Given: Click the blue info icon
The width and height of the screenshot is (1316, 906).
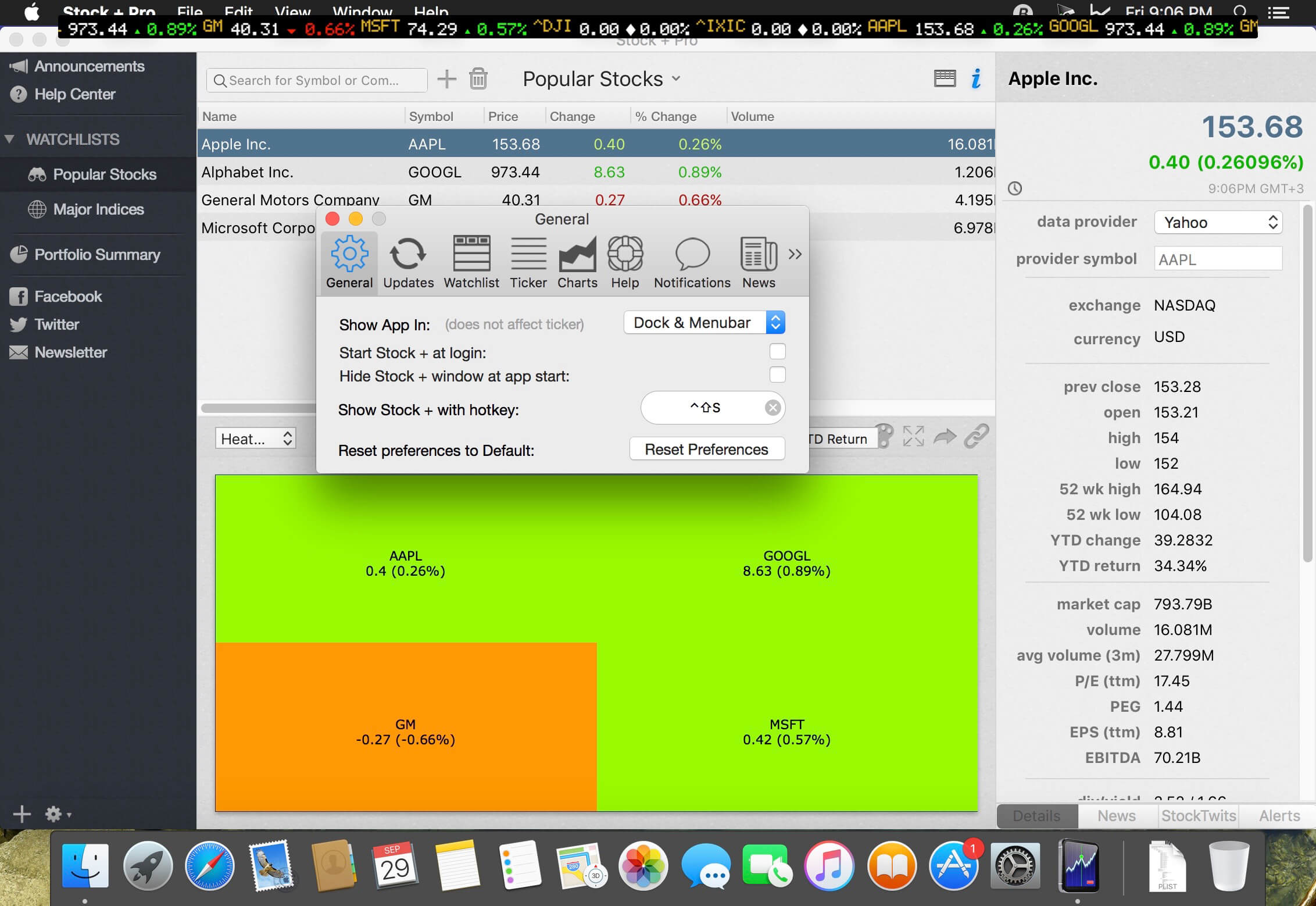Looking at the screenshot, I should tap(977, 79).
